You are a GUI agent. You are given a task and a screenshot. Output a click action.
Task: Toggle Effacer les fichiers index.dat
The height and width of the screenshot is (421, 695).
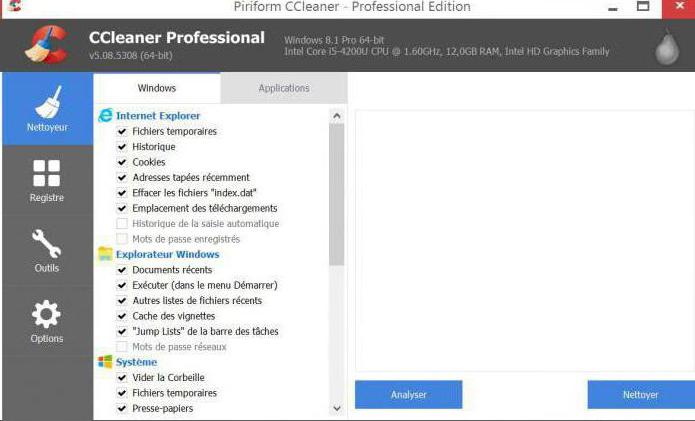coord(122,193)
